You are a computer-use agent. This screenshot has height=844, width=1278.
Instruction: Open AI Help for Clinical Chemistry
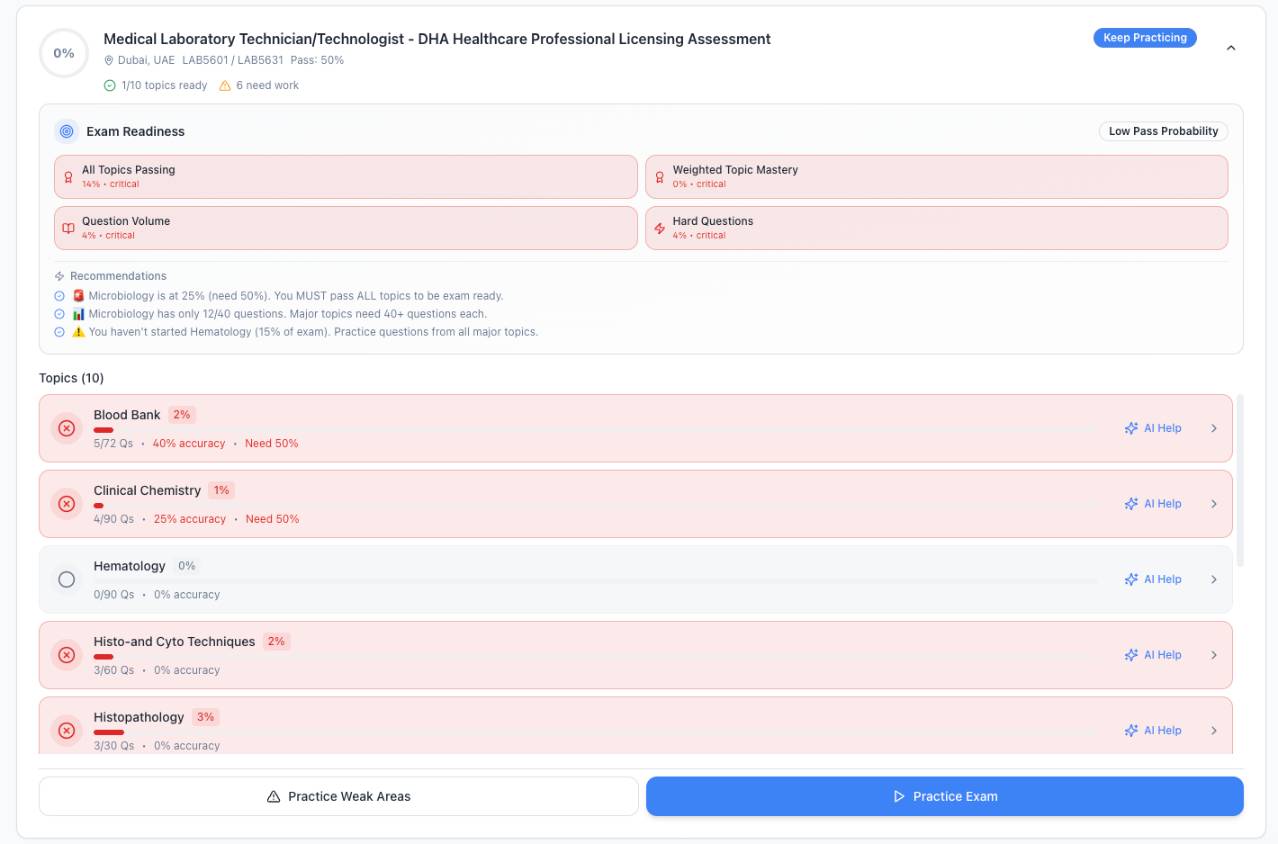point(1153,504)
